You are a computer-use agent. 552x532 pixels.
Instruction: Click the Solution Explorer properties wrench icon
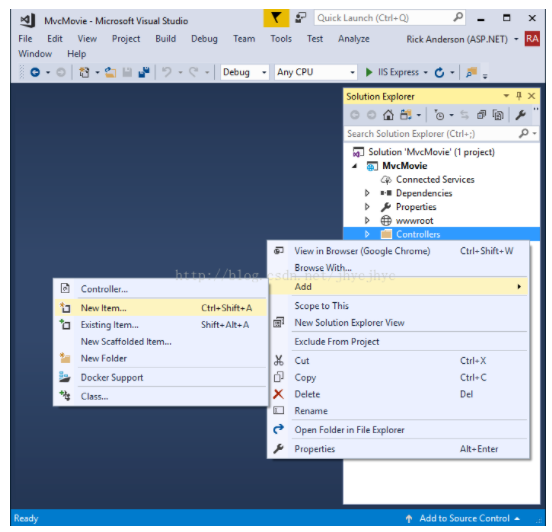pos(520,115)
